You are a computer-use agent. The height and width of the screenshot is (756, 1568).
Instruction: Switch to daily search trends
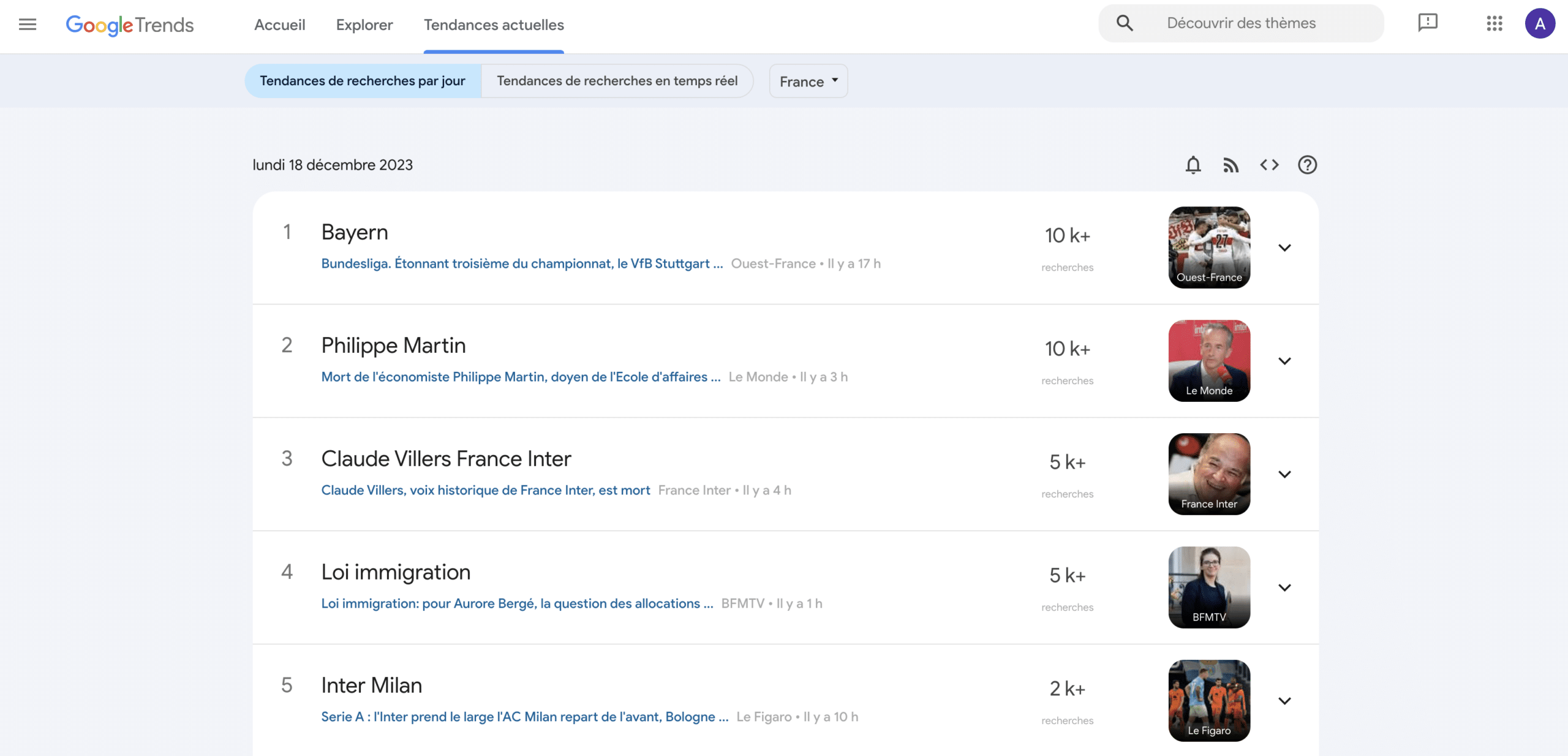(x=363, y=81)
